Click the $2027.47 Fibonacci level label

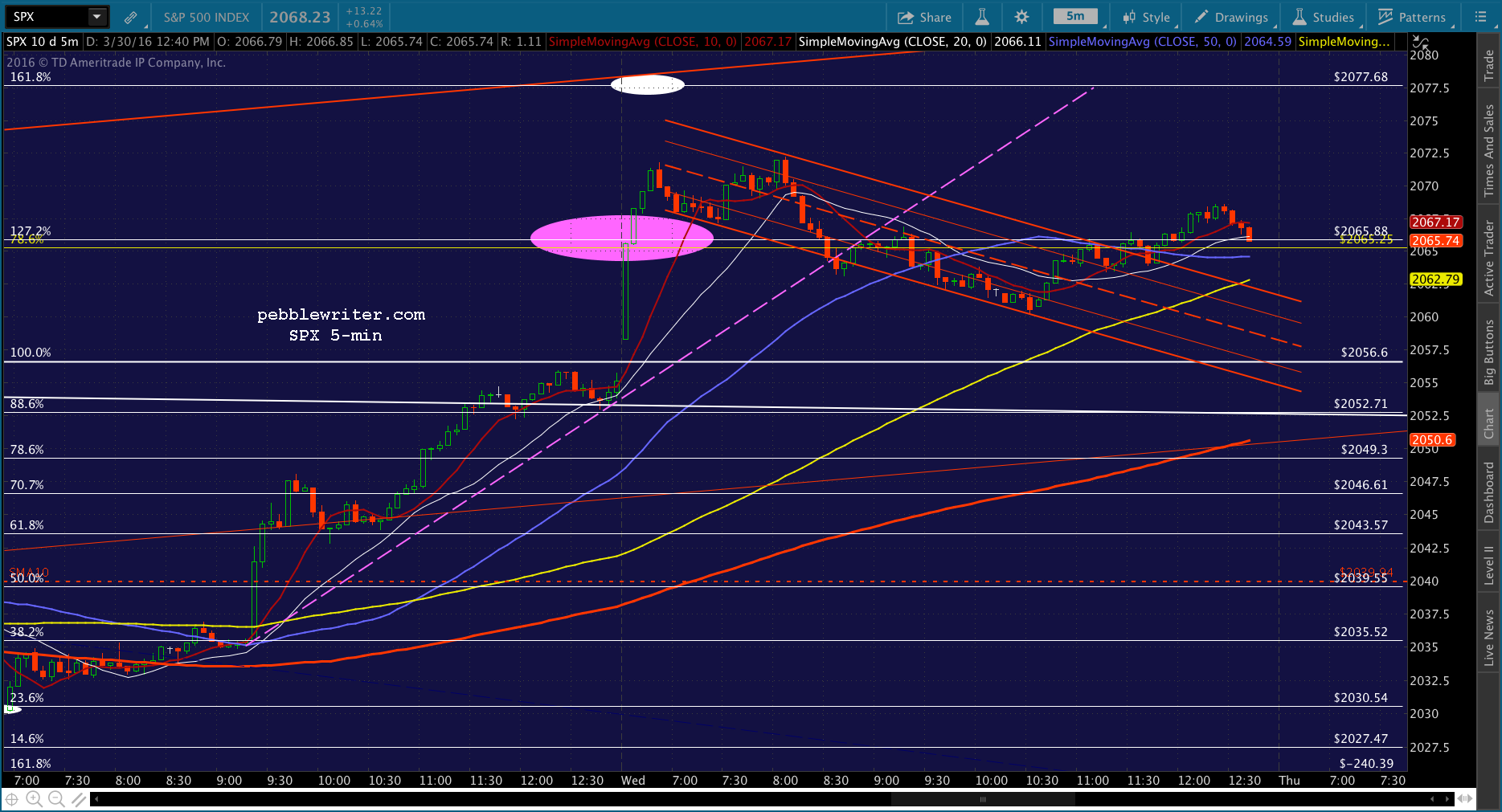coord(1361,739)
